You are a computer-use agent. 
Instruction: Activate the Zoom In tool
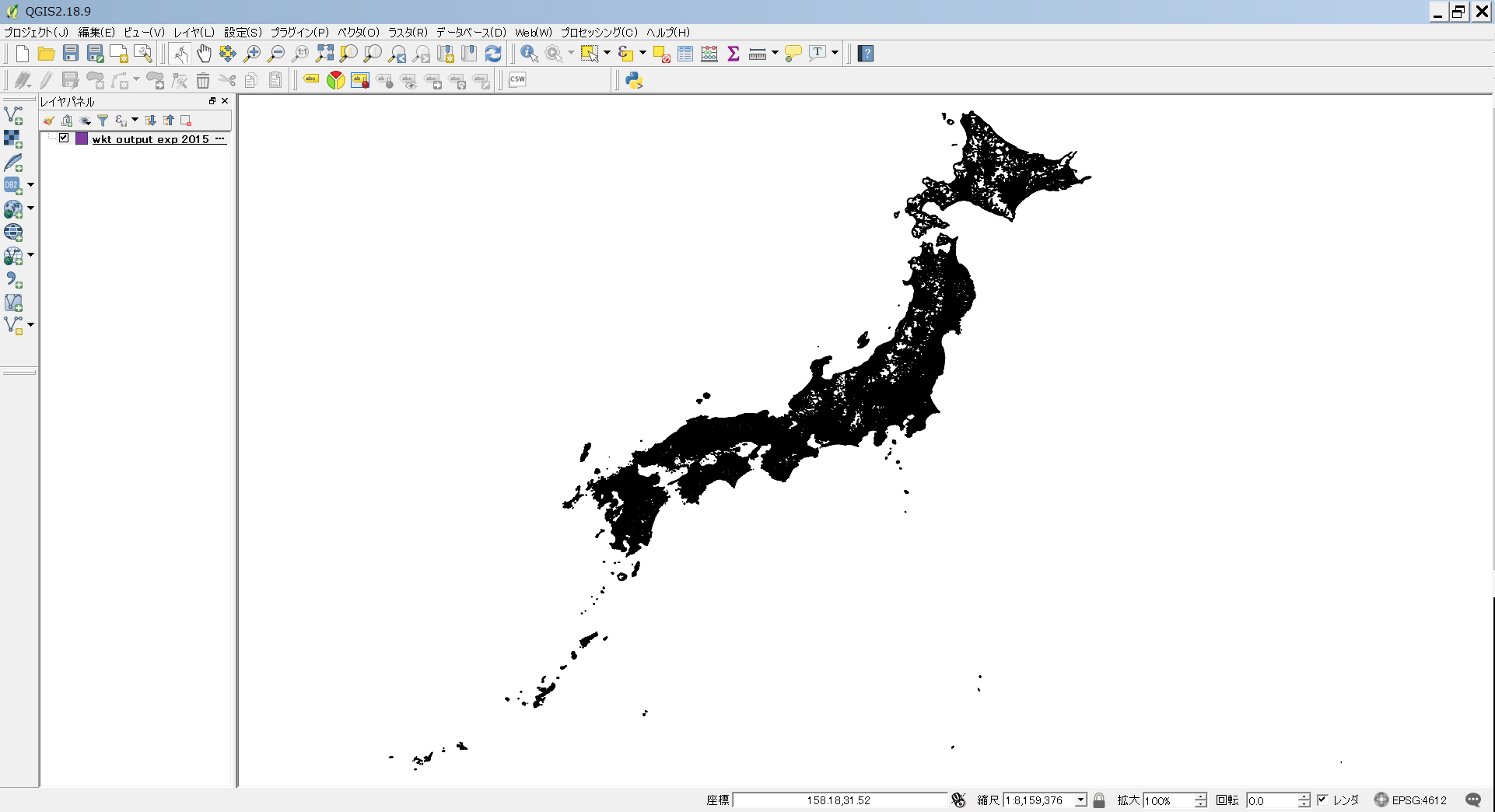coord(252,53)
